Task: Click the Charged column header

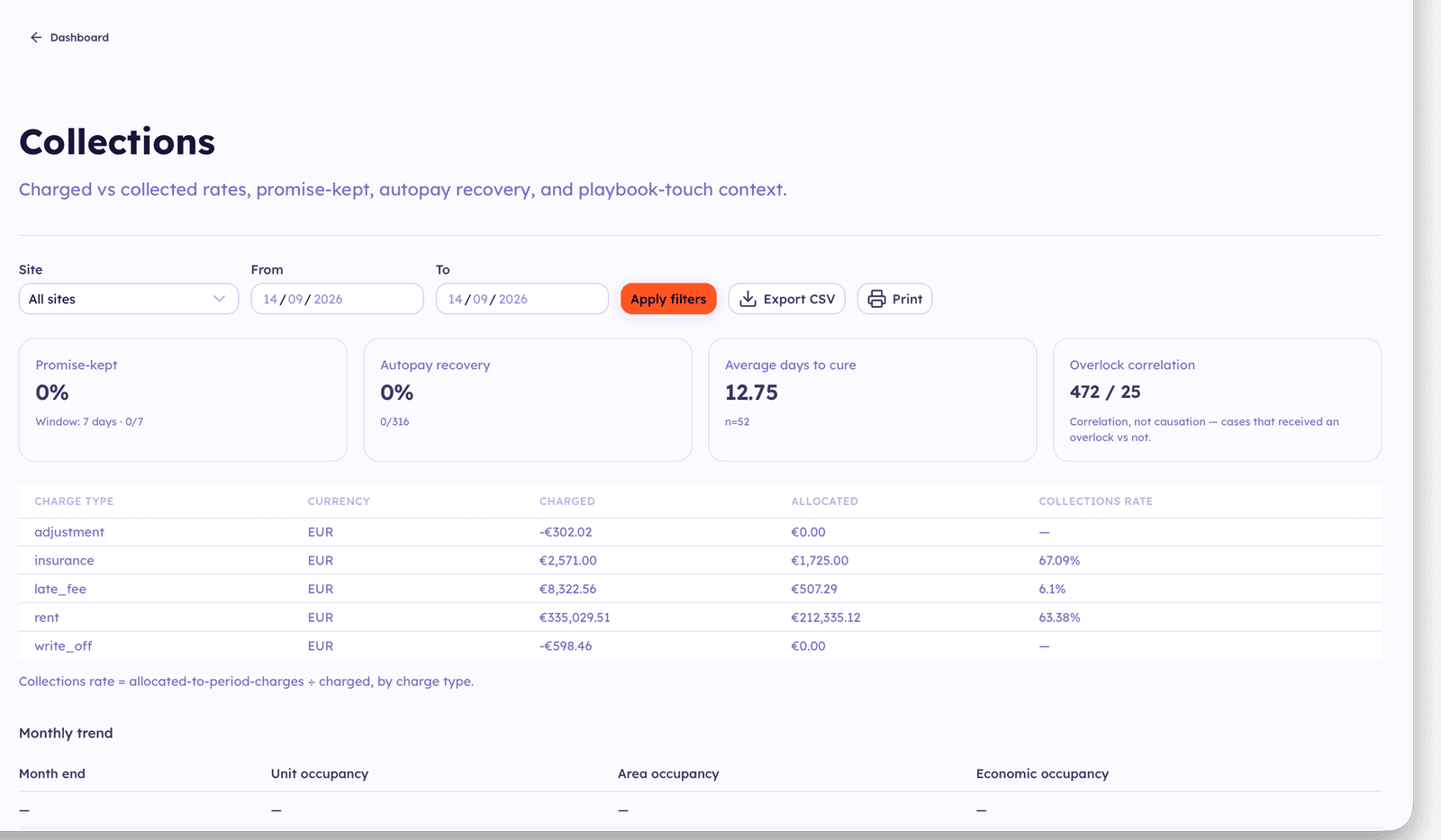Action: (x=567, y=501)
